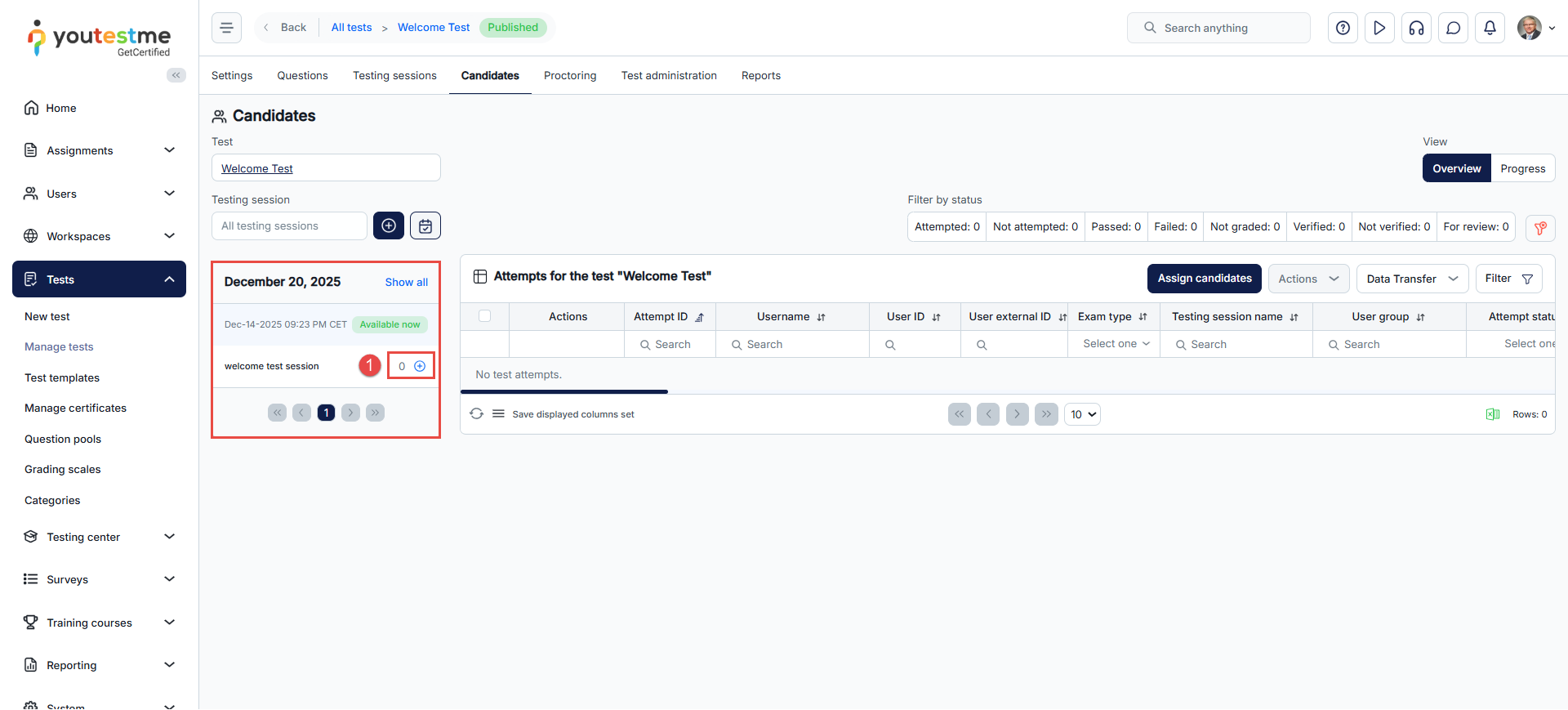Expand the Exam type Select one filter
This screenshot has width=1568, height=710.
(x=1116, y=344)
